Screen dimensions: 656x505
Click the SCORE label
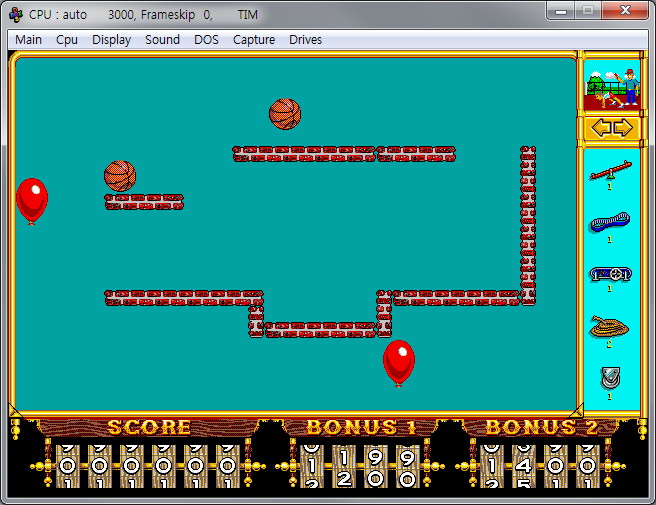(149, 427)
